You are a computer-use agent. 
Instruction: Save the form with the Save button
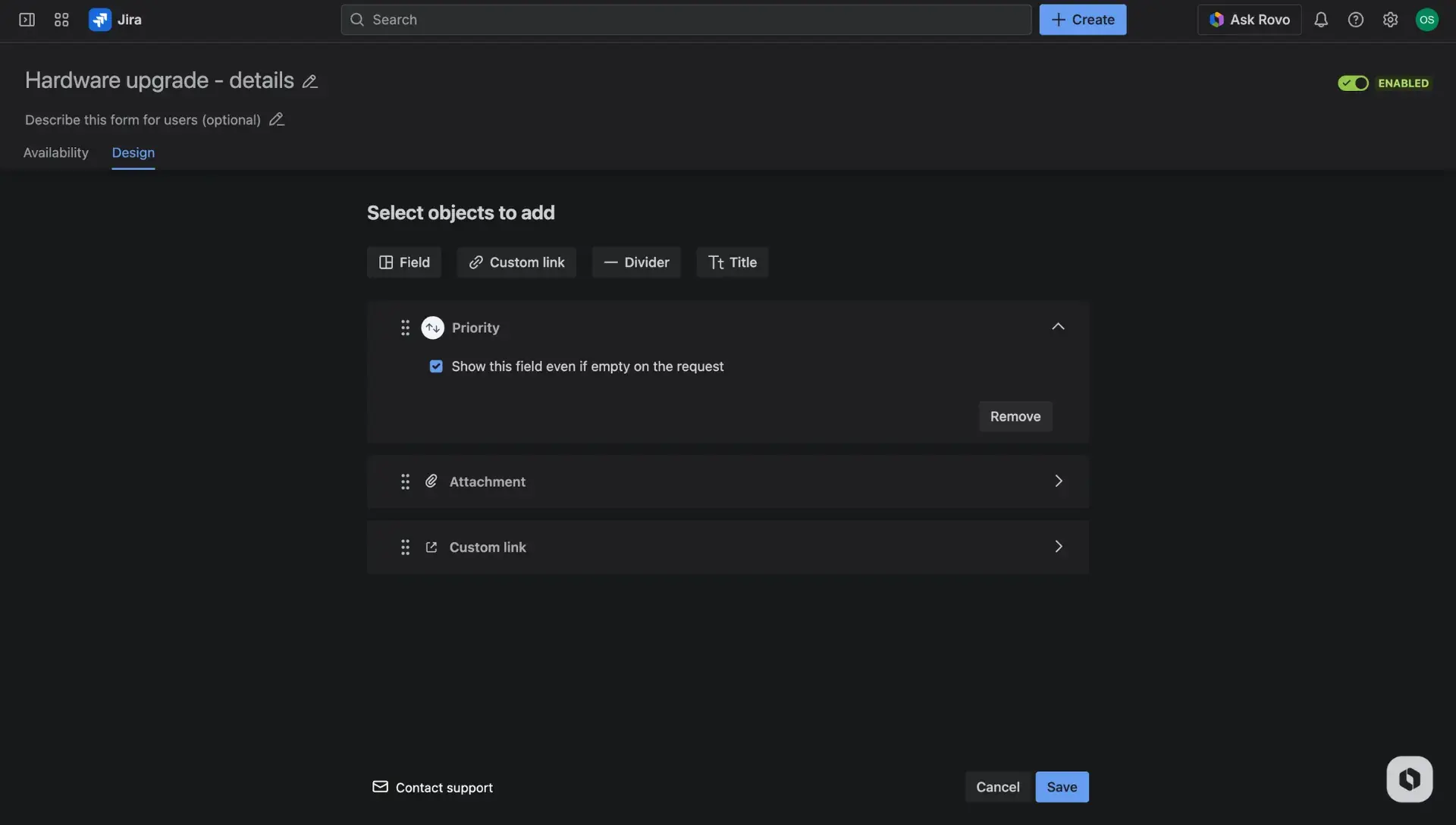click(x=1061, y=786)
